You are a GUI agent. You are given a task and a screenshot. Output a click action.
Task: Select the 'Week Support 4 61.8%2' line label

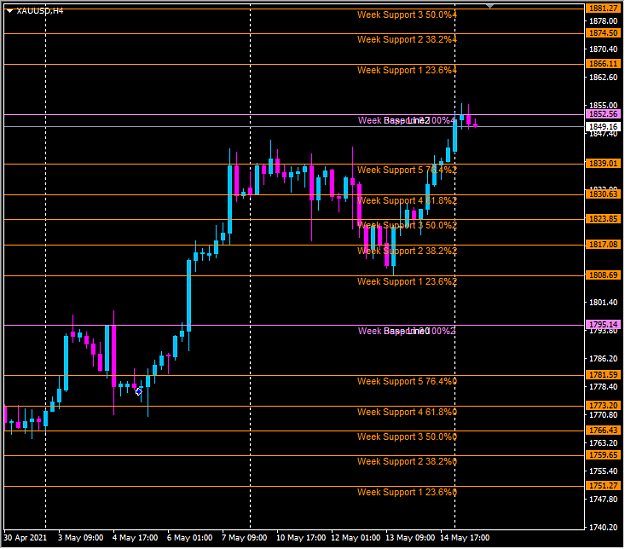tap(407, 201)
